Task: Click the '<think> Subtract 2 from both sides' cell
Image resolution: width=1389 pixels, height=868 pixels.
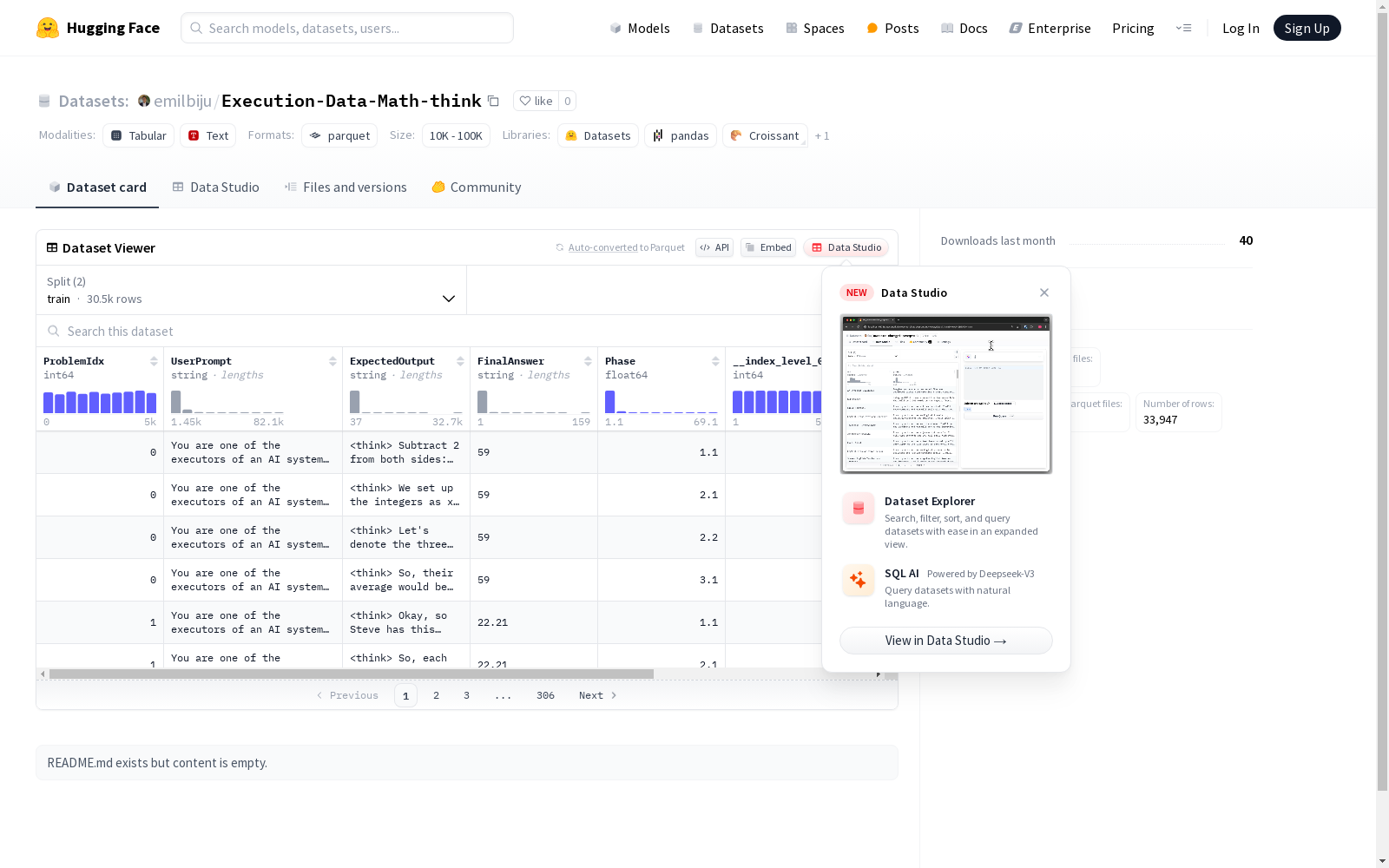Action: [x=406, y=452]
